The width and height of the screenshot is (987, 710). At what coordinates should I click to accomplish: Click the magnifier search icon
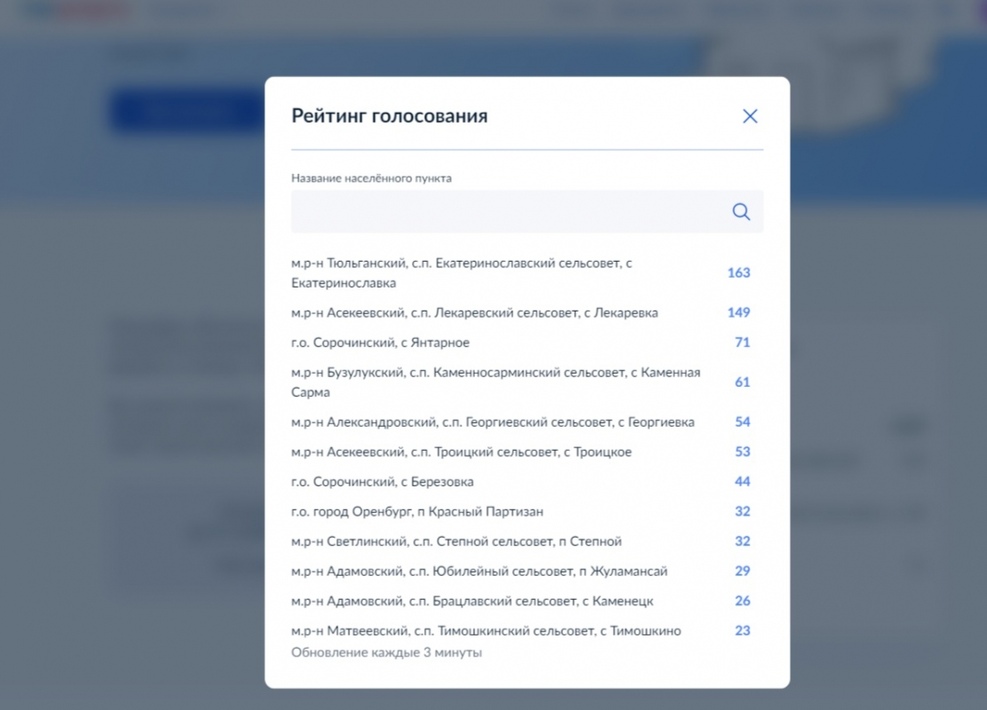(741, 212)
